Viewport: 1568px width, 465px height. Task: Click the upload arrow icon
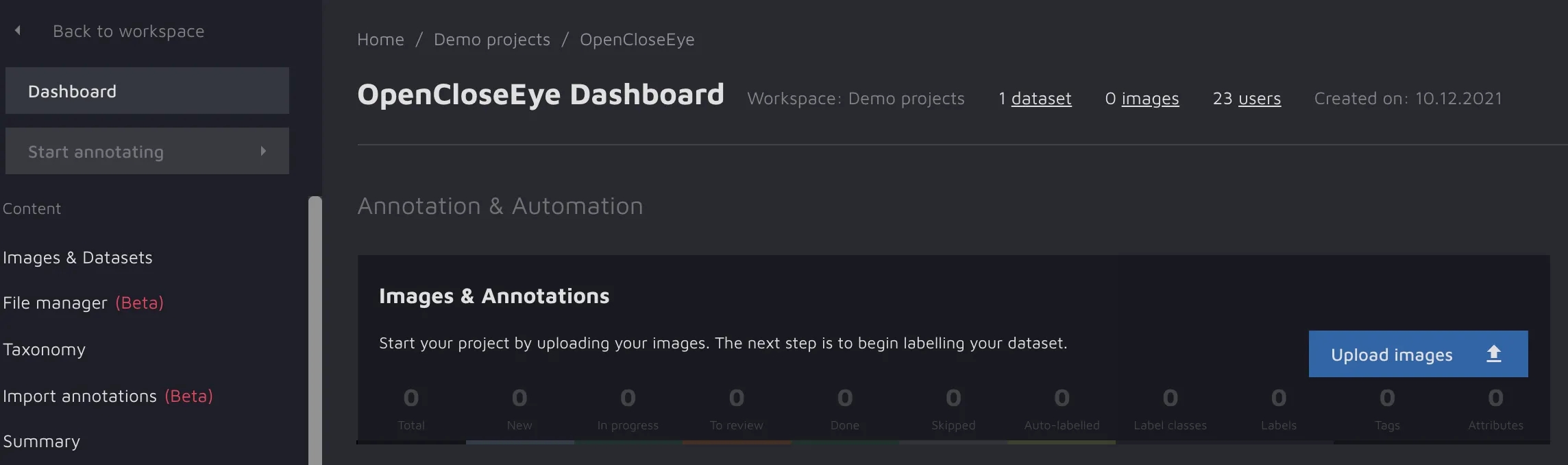coord(1493,354)
